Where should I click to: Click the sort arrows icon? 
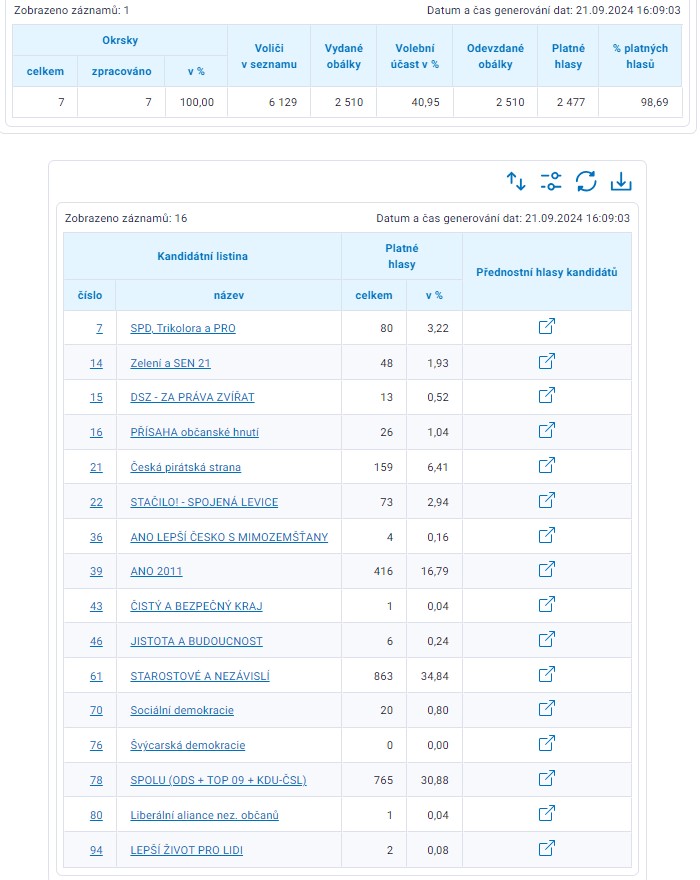[x=516, y=181]
